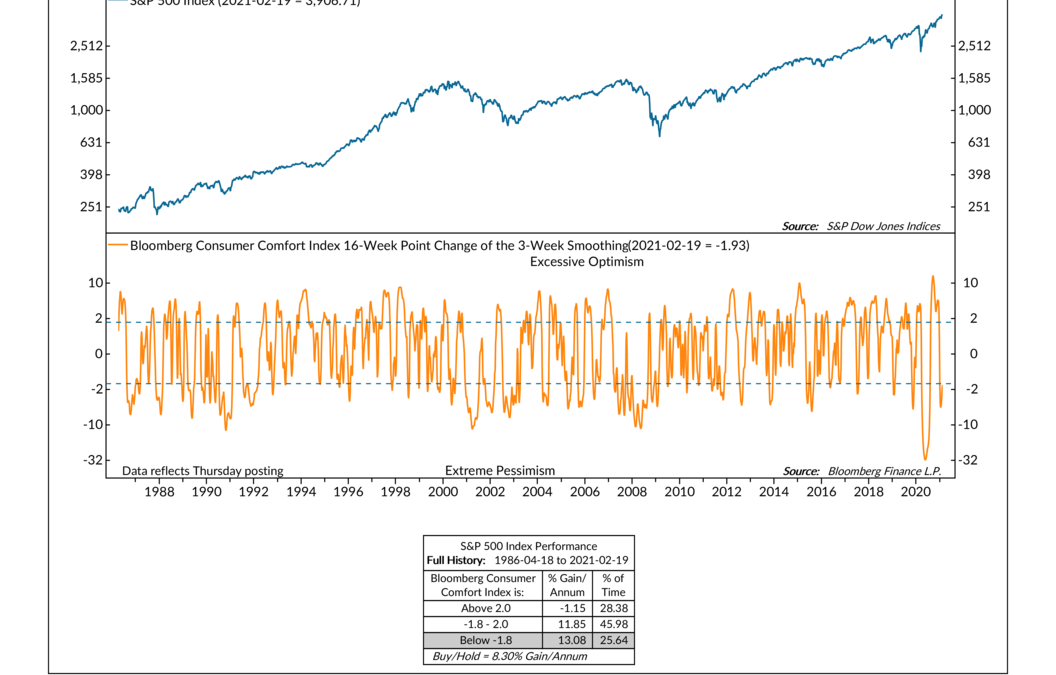Click the table title 'S&P 500 Index Performance'
This screenshot has height=675, width=1056.
pyautogui.click(x=529, y=546)
